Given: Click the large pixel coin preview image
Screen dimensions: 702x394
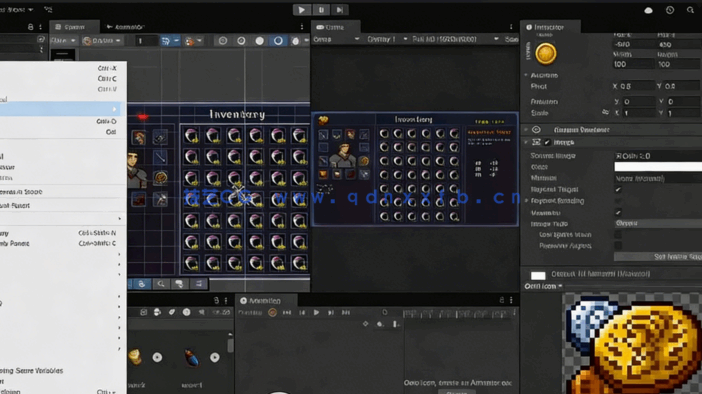Looking at the screenshot, I should click(632, 343).
